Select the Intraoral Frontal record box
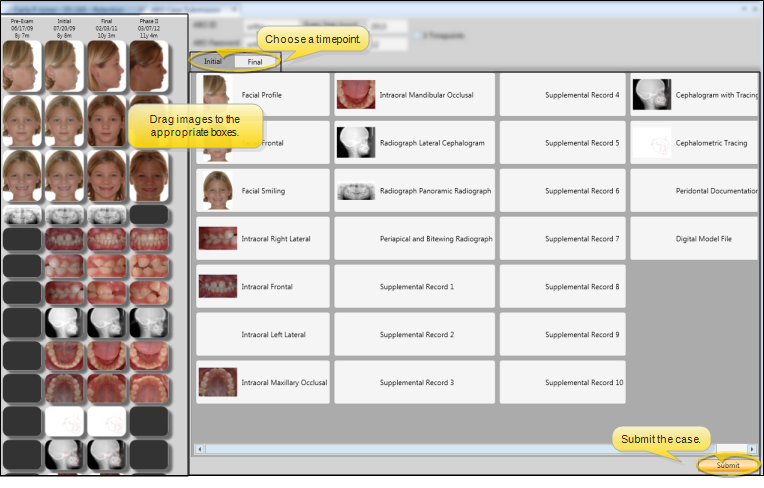The height and width of the screenshot is (488, 764). [262, 287]
